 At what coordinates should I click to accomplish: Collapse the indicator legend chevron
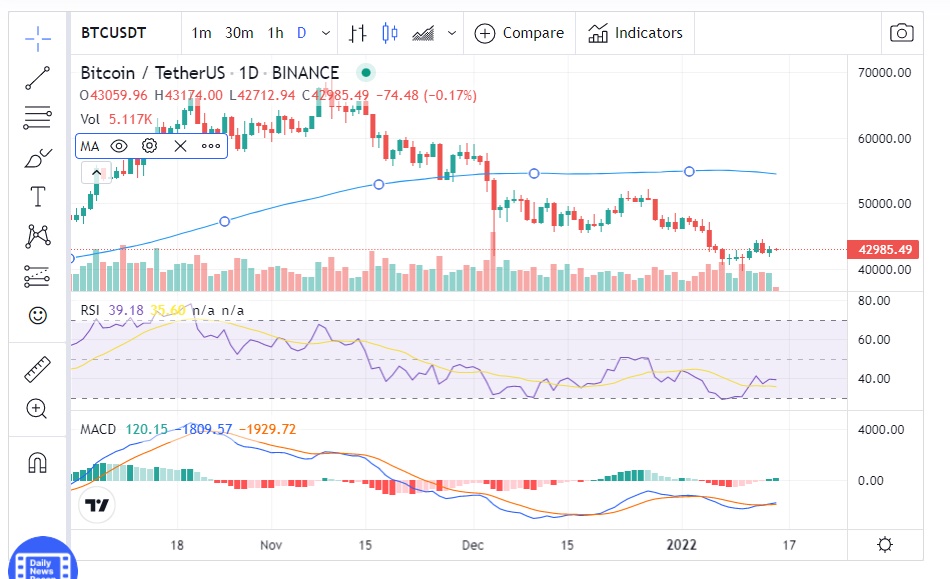click(96, 173)
